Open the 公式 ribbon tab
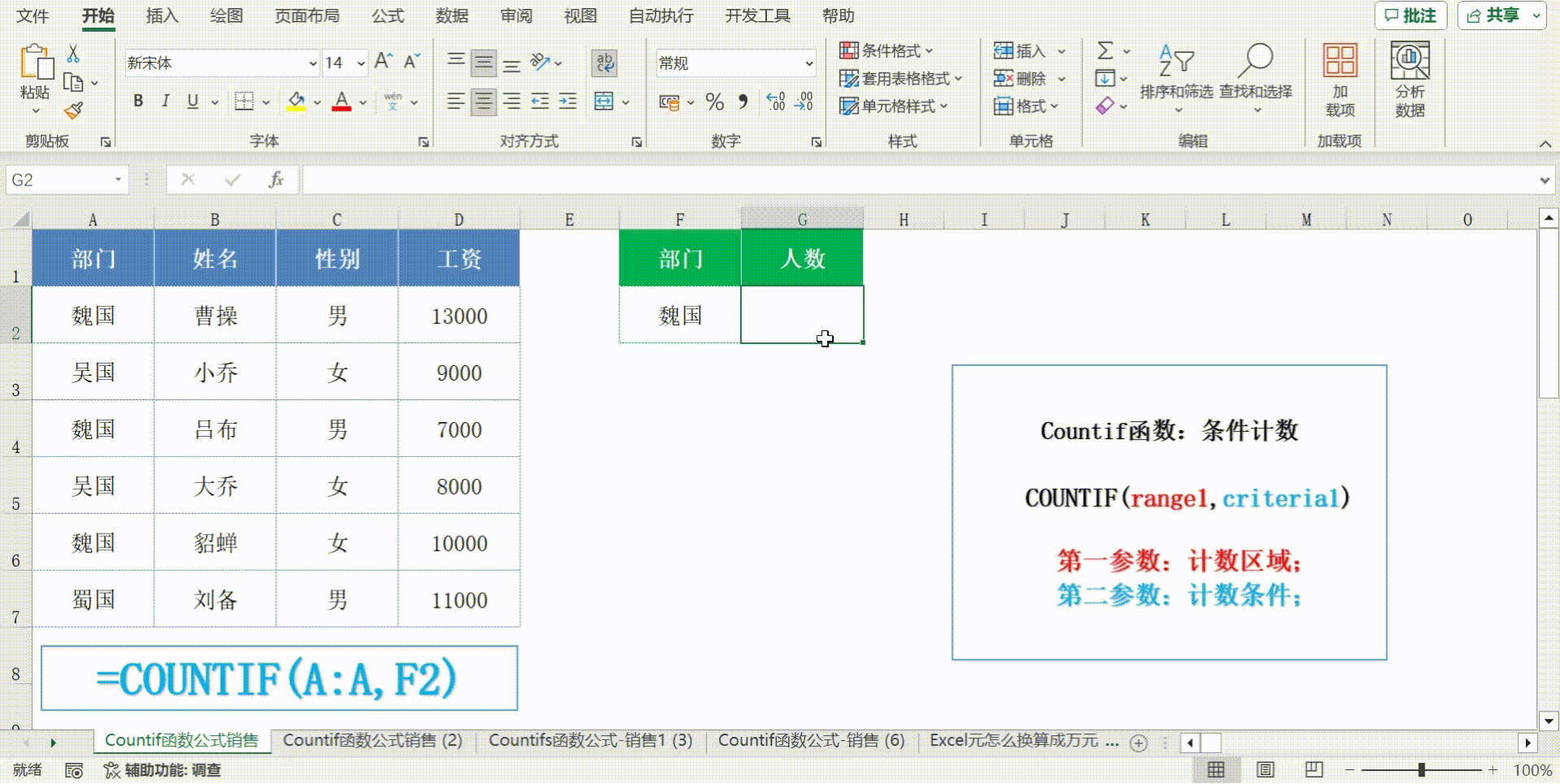The height and width of the screenshot is (784, 1560). pyautogui.click(x=387, y=15)
